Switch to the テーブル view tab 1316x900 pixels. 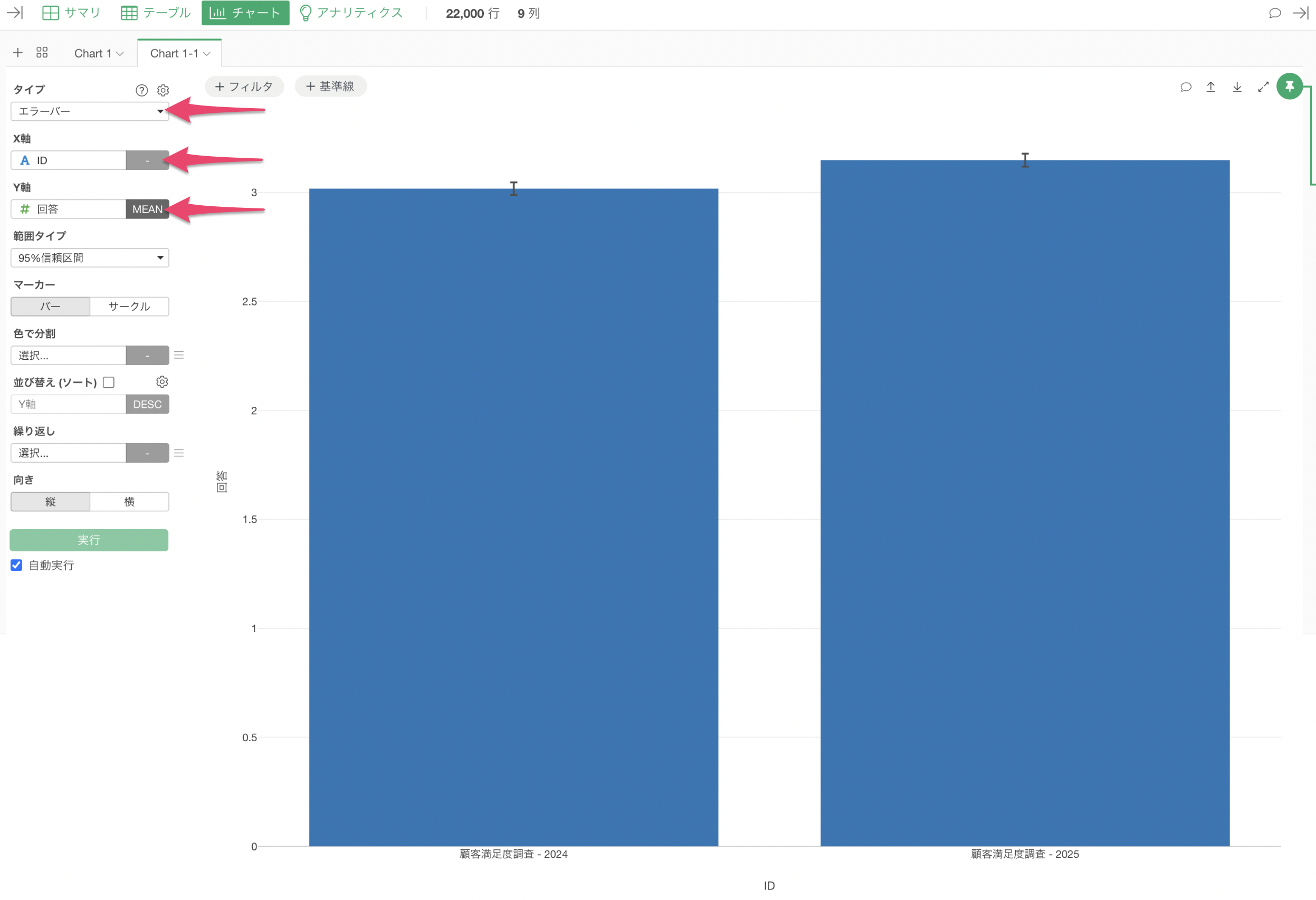pos(156,13)
